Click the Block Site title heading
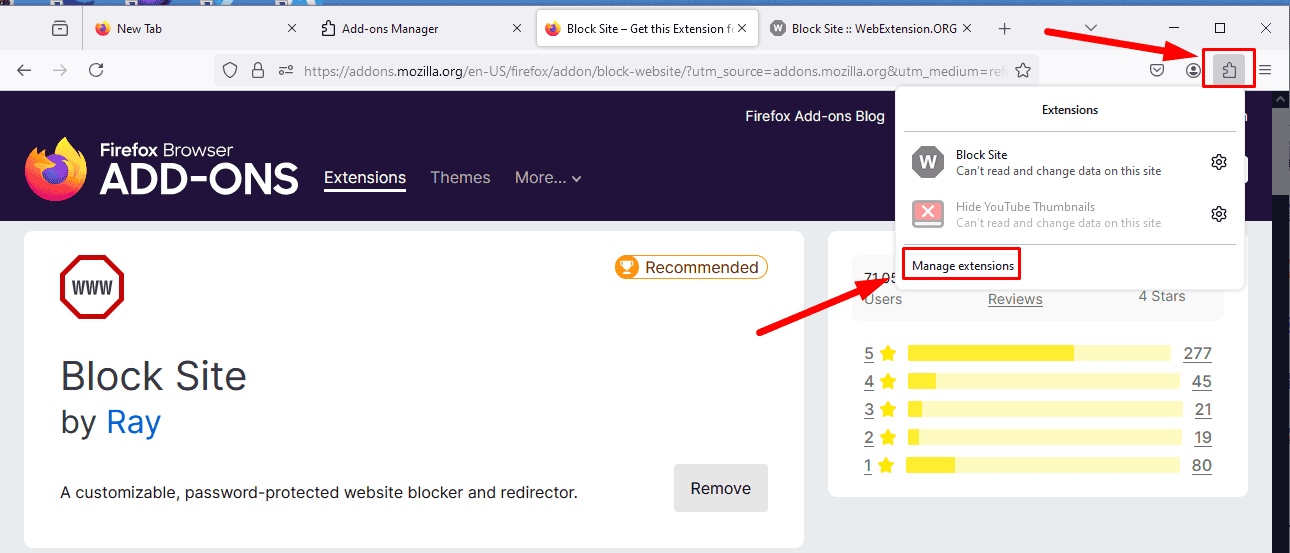Image resolution: width=1290 pixels, height=553 pixels. pos(154,376)
